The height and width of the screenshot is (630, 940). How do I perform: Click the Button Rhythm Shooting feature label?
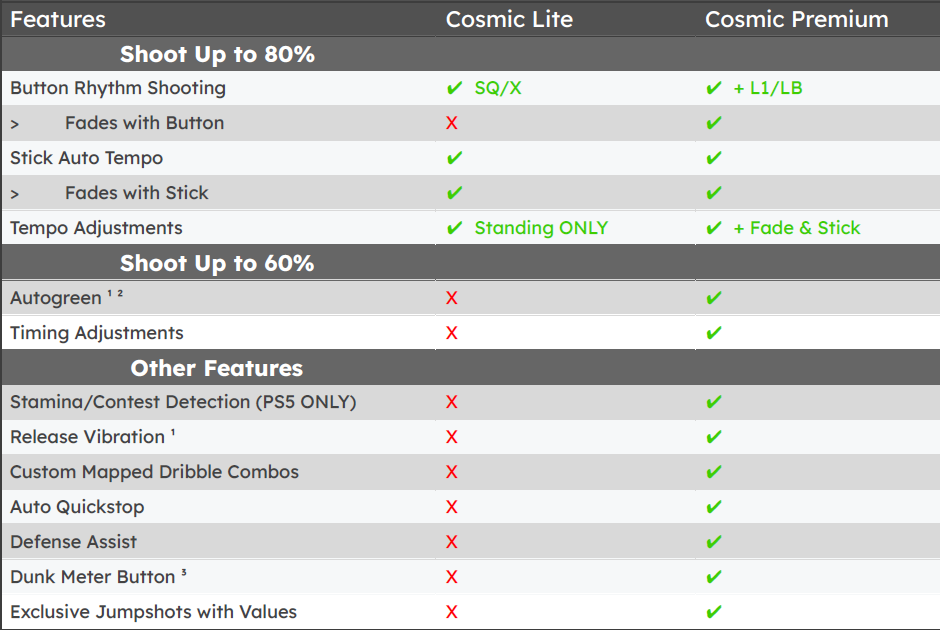point(118,88)
